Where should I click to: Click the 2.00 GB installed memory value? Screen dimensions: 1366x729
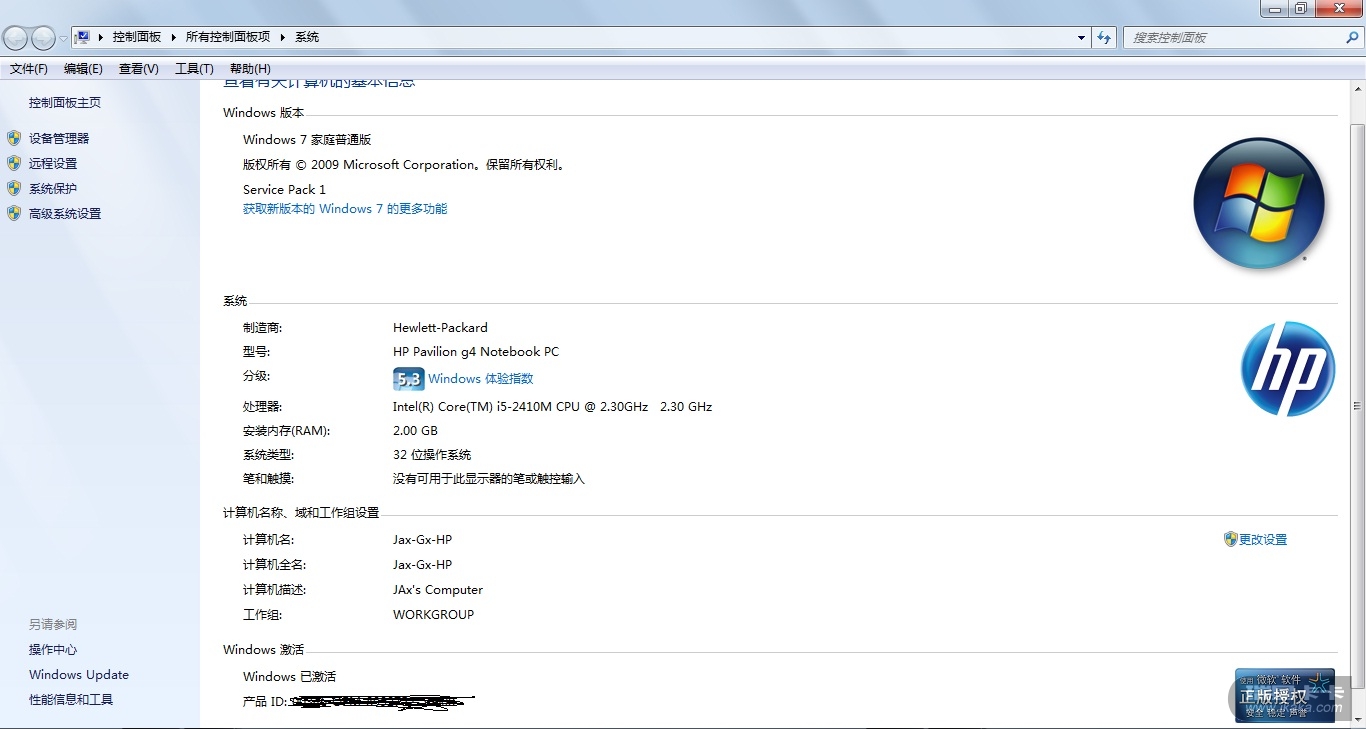(415, 431)
